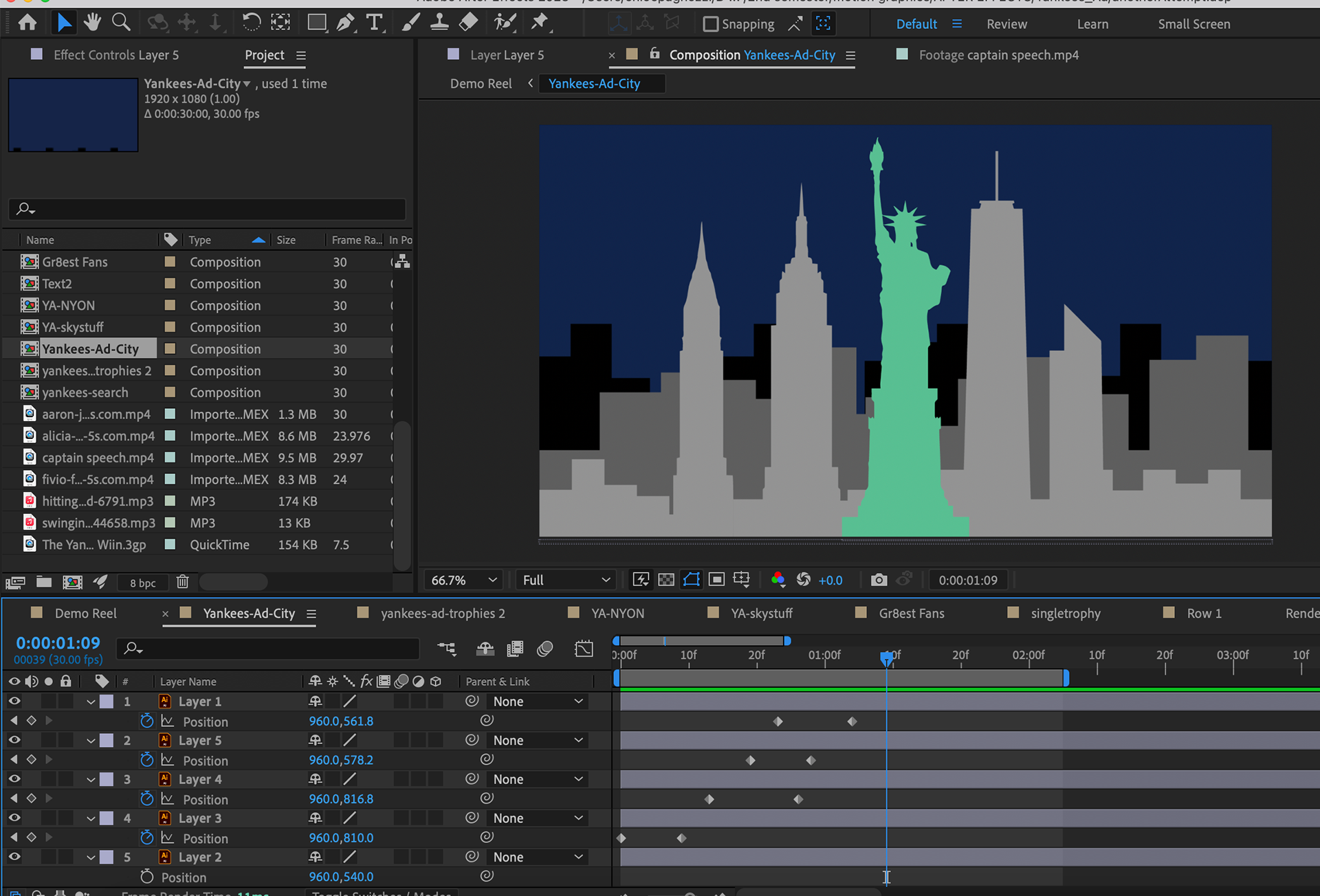Click the Demo Reel breadcrumb in viewer
The image size is (1320, 896).
coord(481,84)
